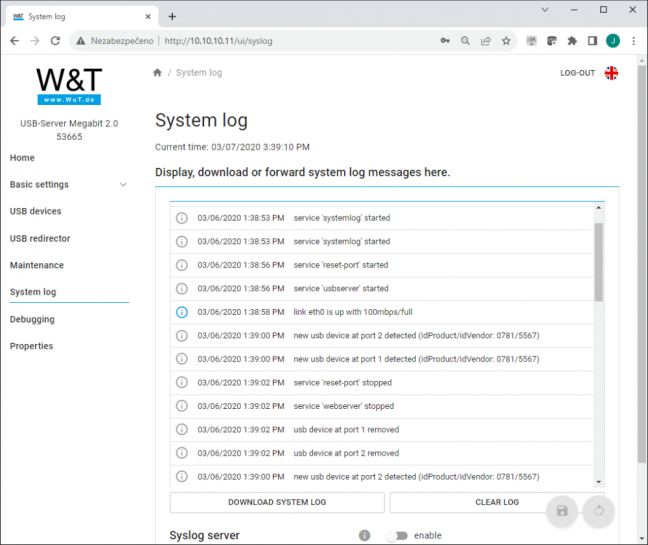Click the zoom magnifier icon in address bar
The width and height of the screenshot is (648, 545).
click(465, 40)
